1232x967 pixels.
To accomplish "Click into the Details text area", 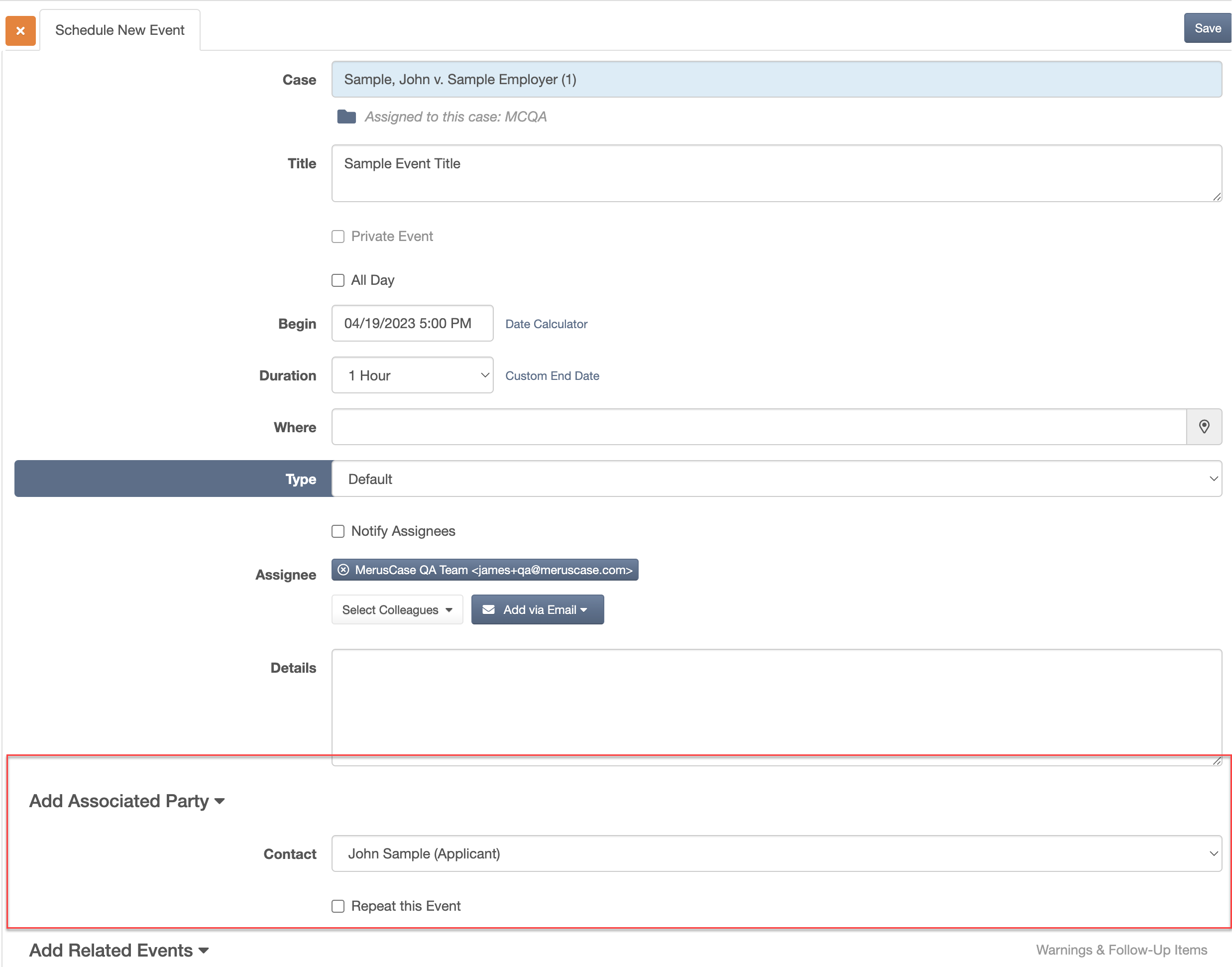I will tap(777, 707).
